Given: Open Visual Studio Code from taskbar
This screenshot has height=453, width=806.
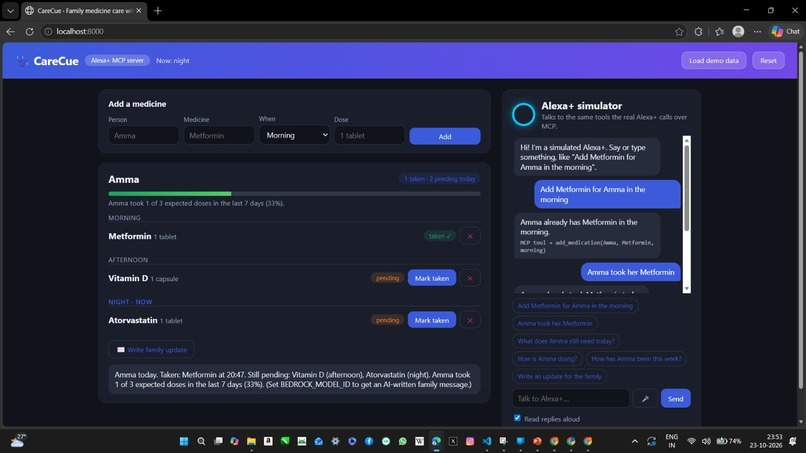Looking at the screenshot, I should (x=487, y=441).
